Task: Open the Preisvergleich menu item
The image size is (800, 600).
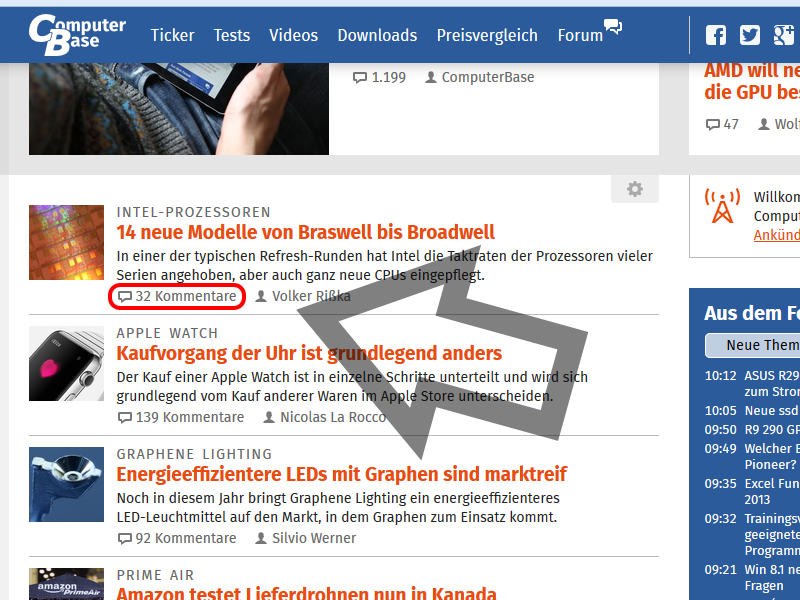Action: 487,35
